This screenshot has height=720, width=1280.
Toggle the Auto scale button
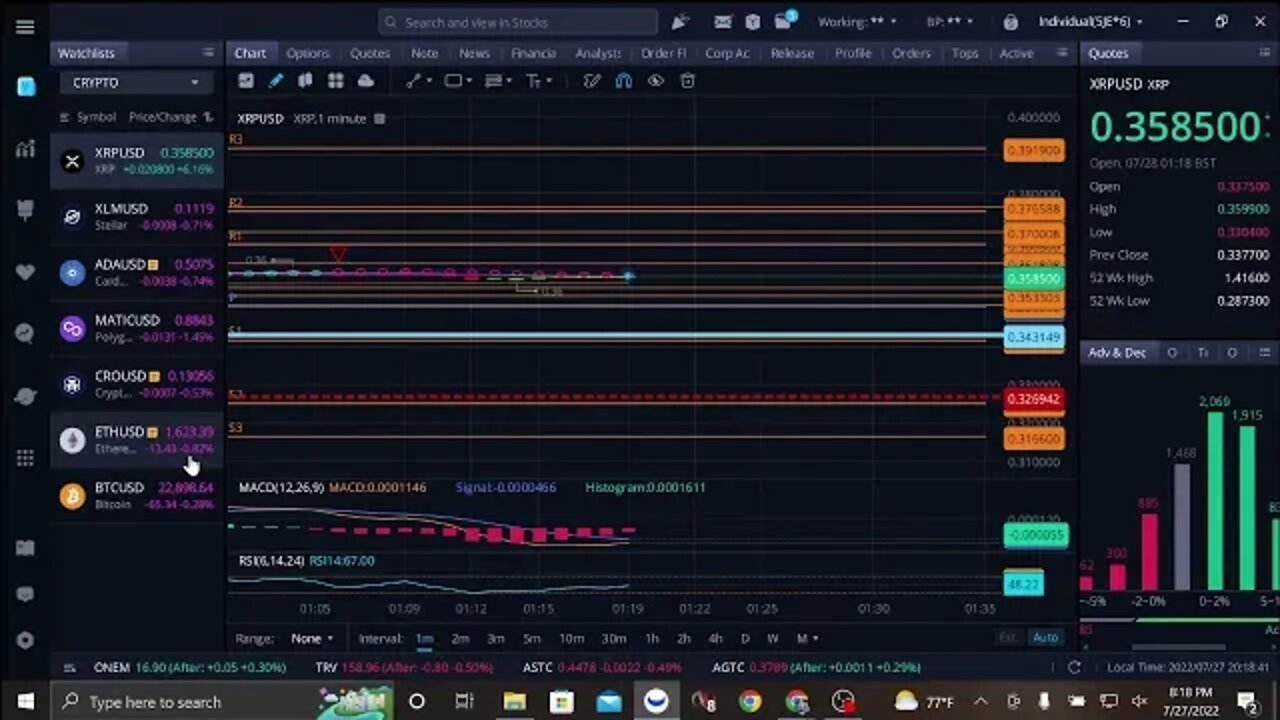[x=1045, y=638]
